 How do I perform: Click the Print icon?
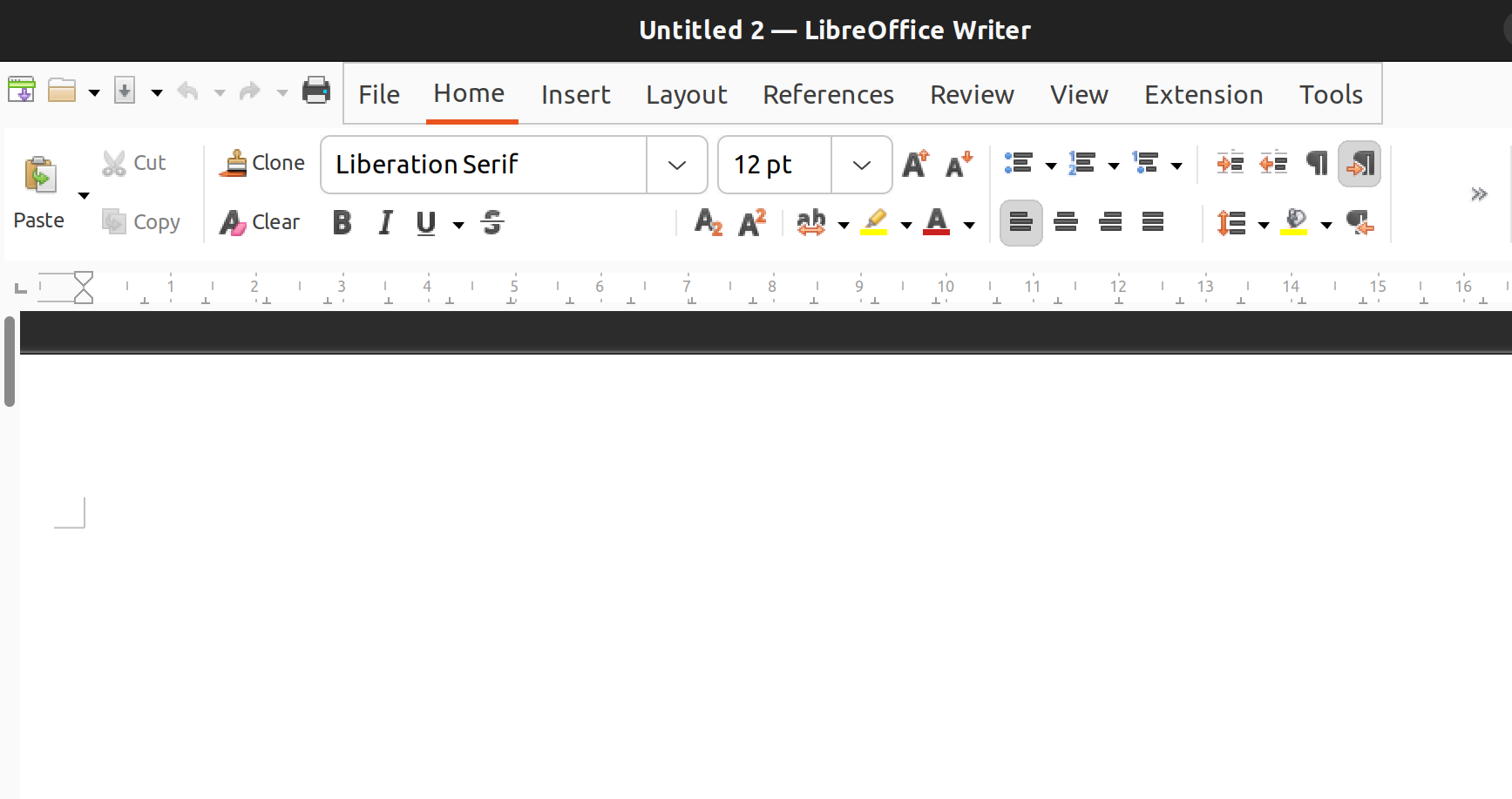click(315, 91)
